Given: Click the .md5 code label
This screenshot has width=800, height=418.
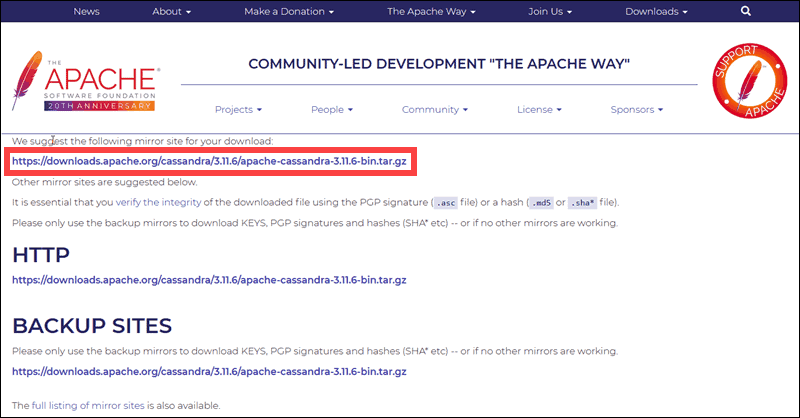Looking at the screenshot, I should tap(541, 203).
